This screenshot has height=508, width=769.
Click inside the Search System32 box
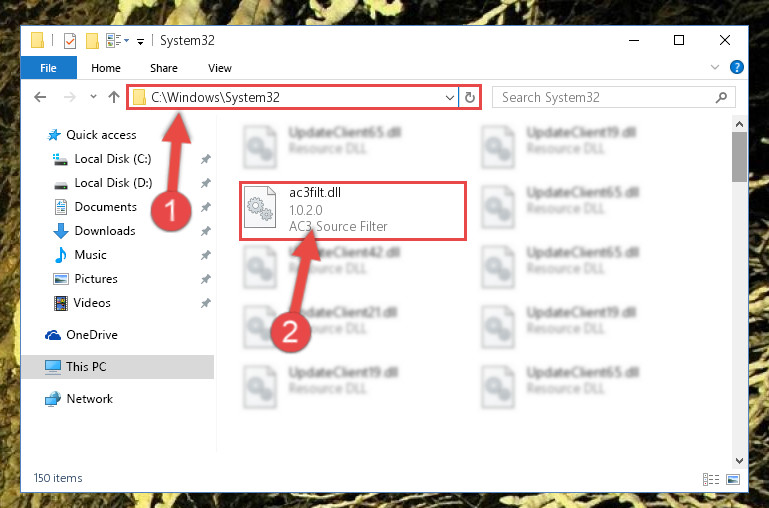[606, 98]
